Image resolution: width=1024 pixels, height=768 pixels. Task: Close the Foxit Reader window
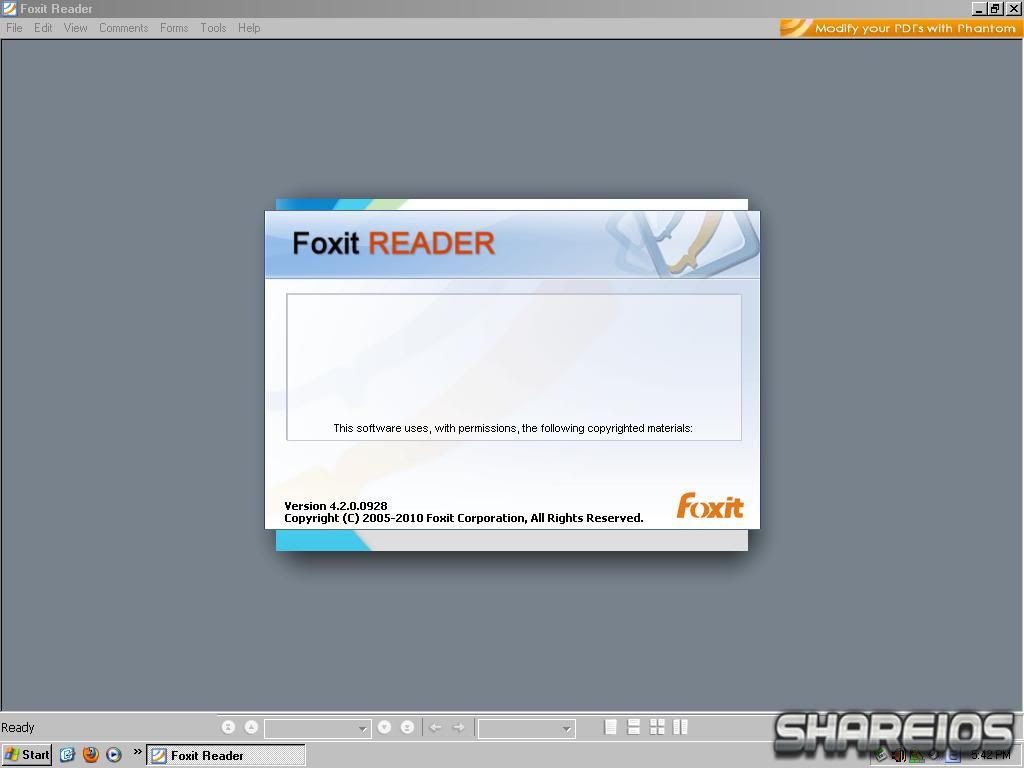pyautogui.click(x=1013, y=8)
